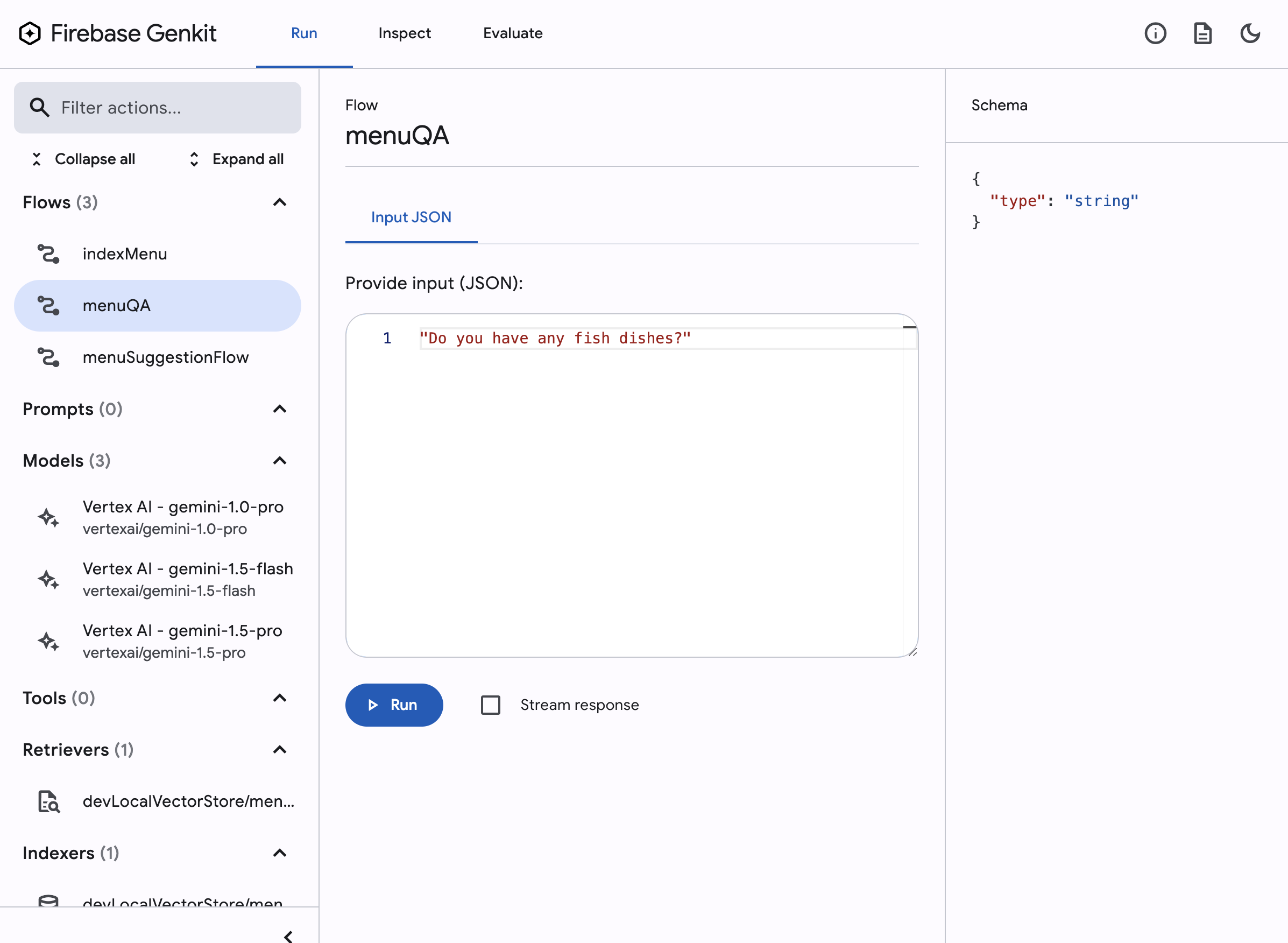Switch to the Inspect tab
Screen dimensions: 1288x943
pos(405,33)
